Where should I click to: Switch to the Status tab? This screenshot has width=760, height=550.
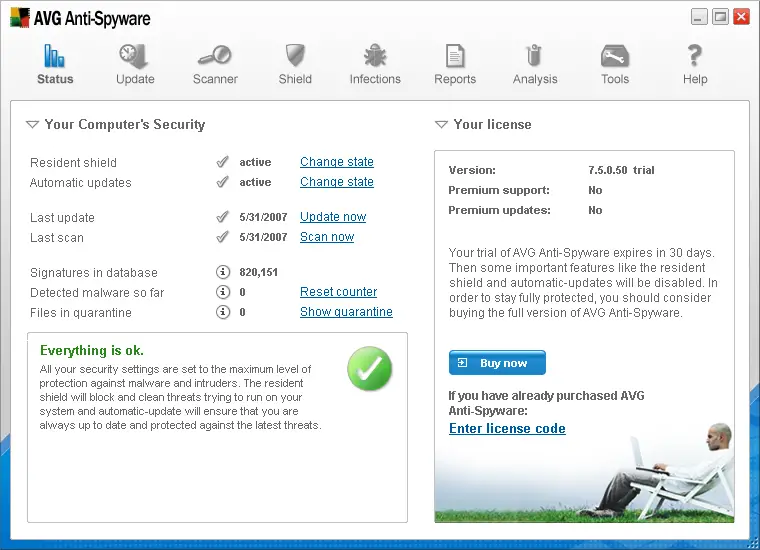point(55,64)
